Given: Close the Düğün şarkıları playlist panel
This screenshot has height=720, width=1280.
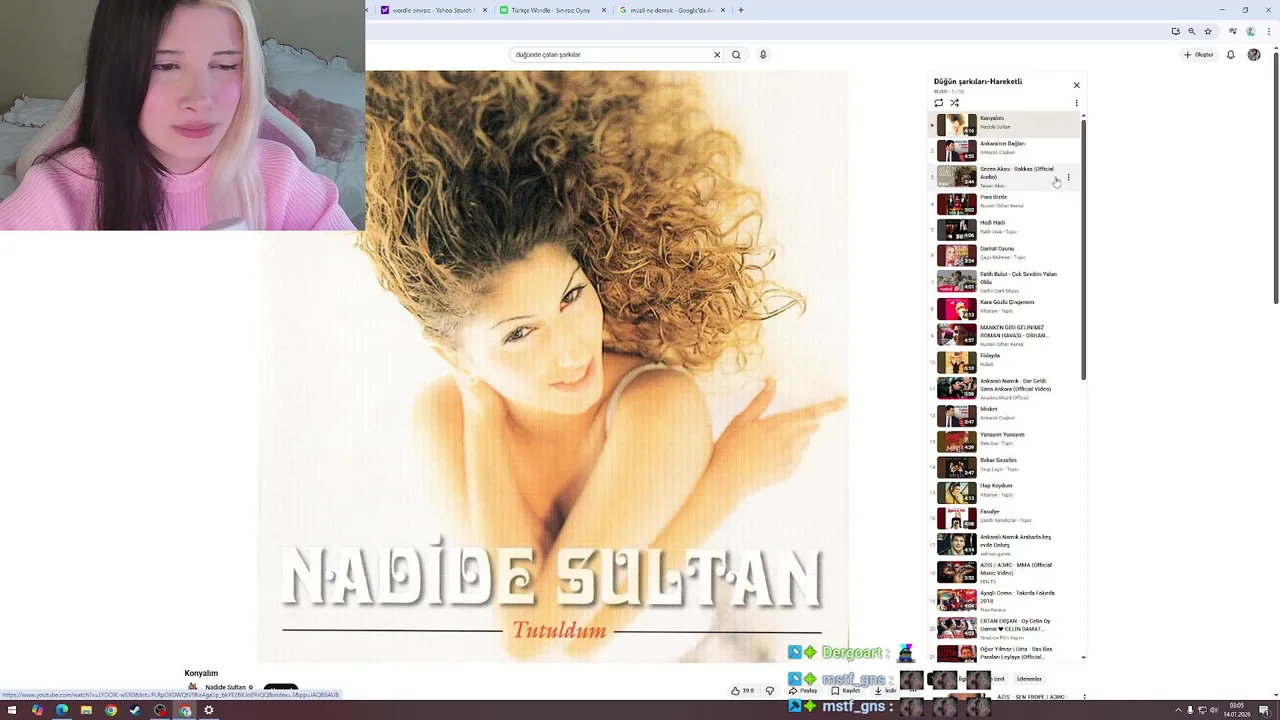Looking at the screenshot, I should click(x=1076, y=85).
